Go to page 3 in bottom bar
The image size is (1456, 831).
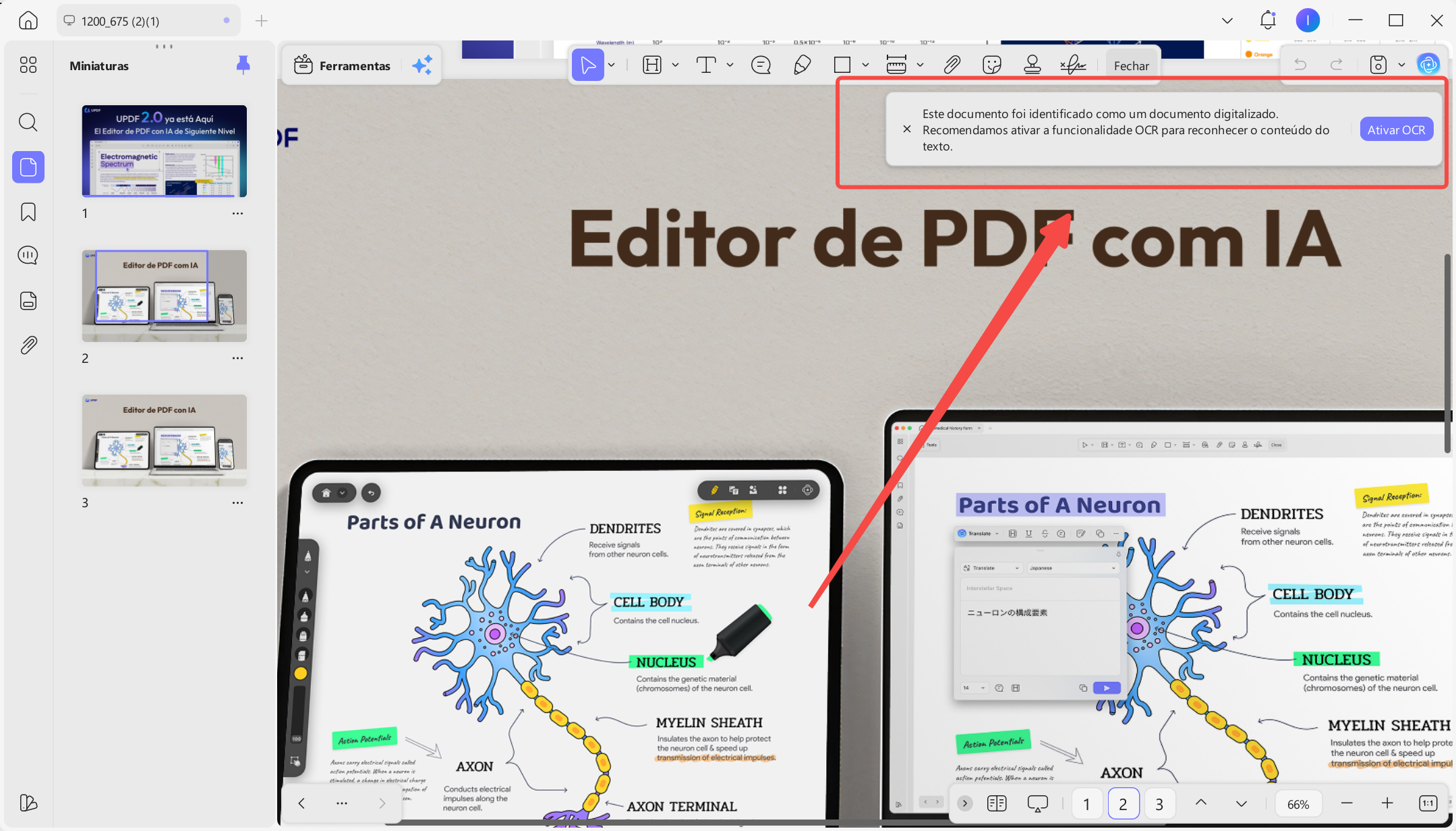[x=1159, y=803]
